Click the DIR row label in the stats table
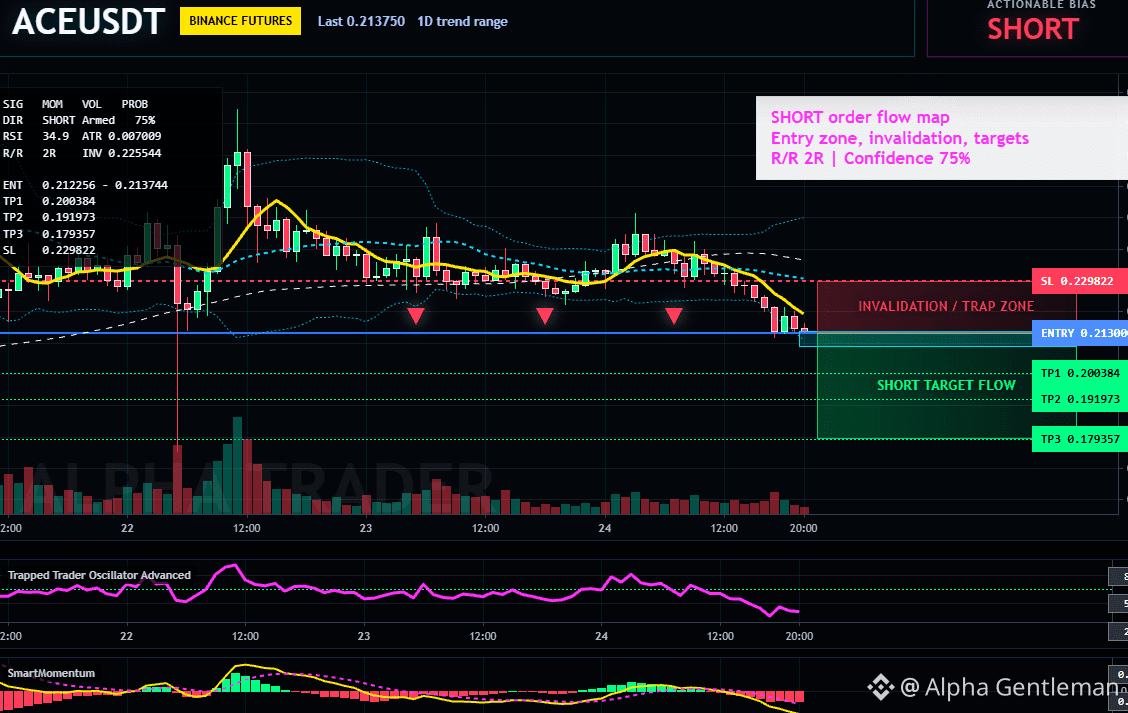1128x713 pixels. click(12, 120)
